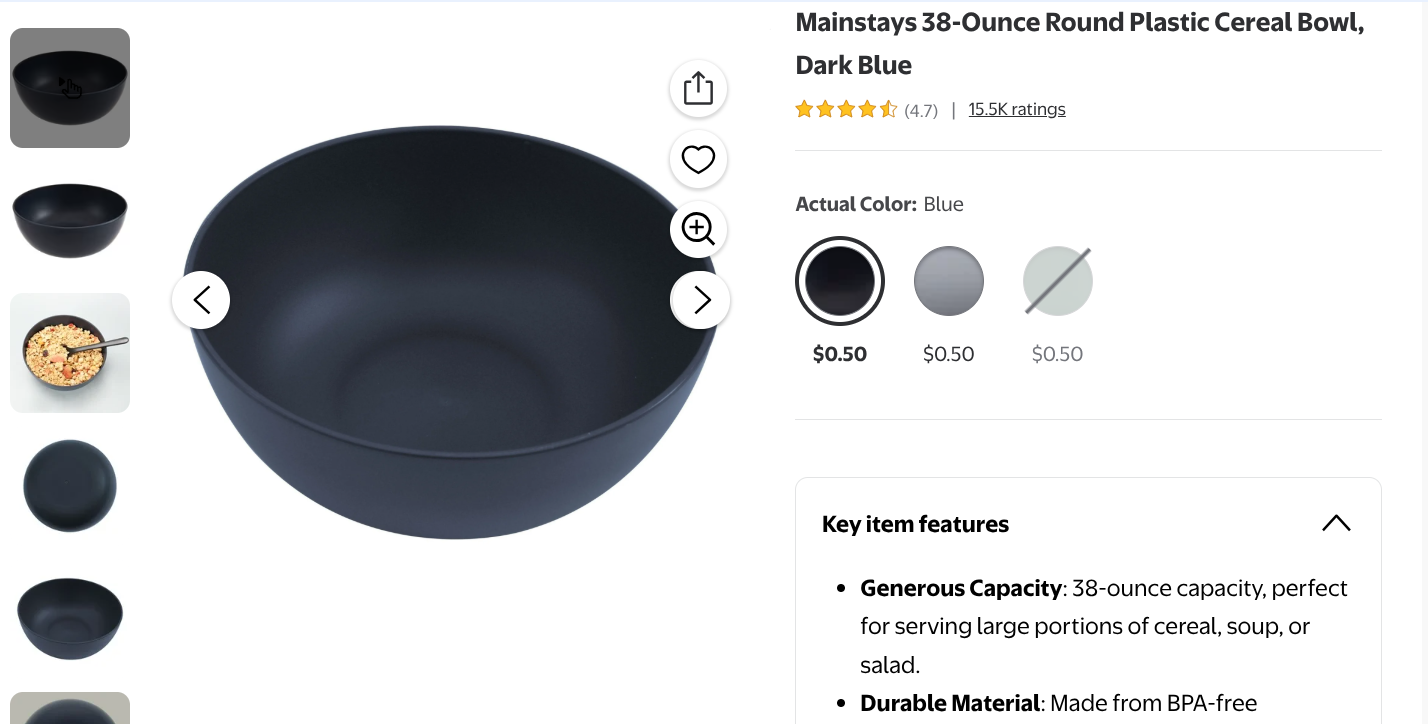Select second bowl side-view thumbnail
1428x724 pixels.
70,220
